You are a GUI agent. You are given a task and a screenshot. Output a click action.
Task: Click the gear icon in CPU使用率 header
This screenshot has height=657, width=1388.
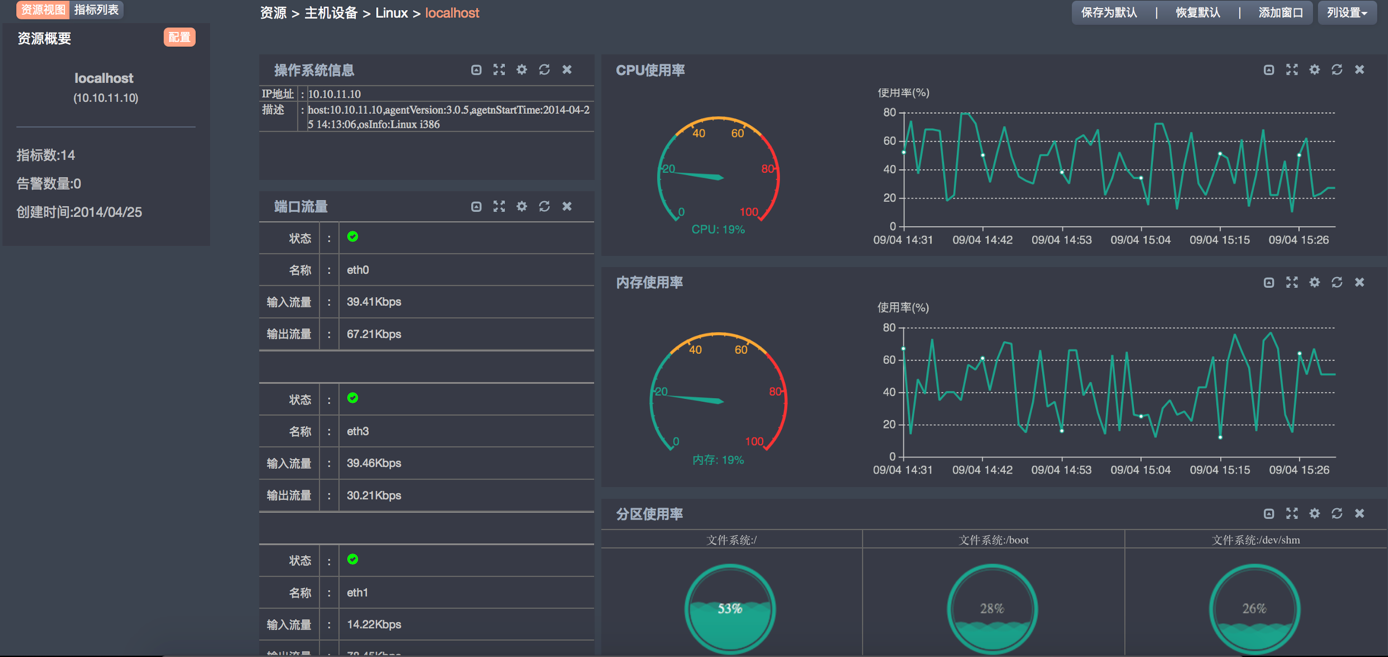click(1314, 70)
